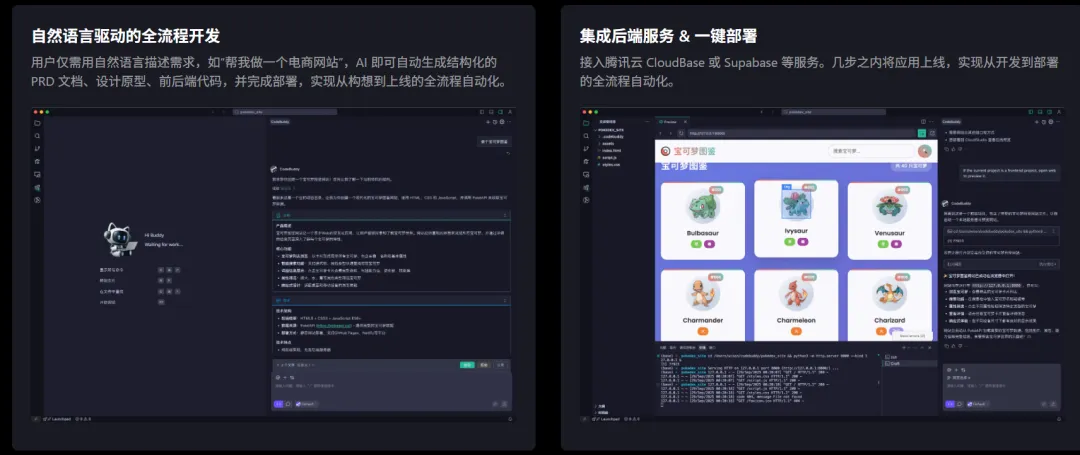The height and width of the screenshot is (455, 1080).
Task: Click round avatar icon in Pokédex header
Action: (925, 151)
